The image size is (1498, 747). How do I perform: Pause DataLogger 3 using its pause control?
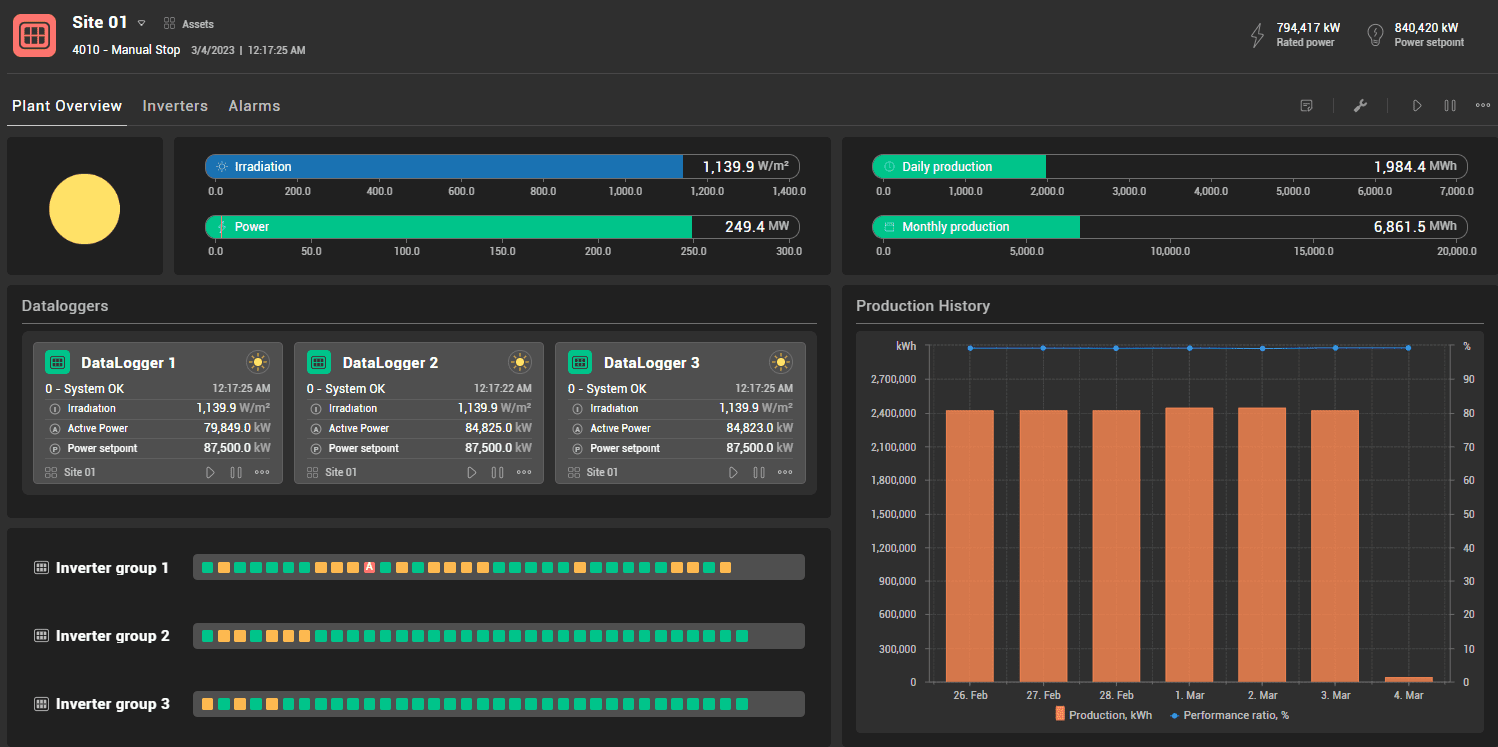[x=758, y=471]
